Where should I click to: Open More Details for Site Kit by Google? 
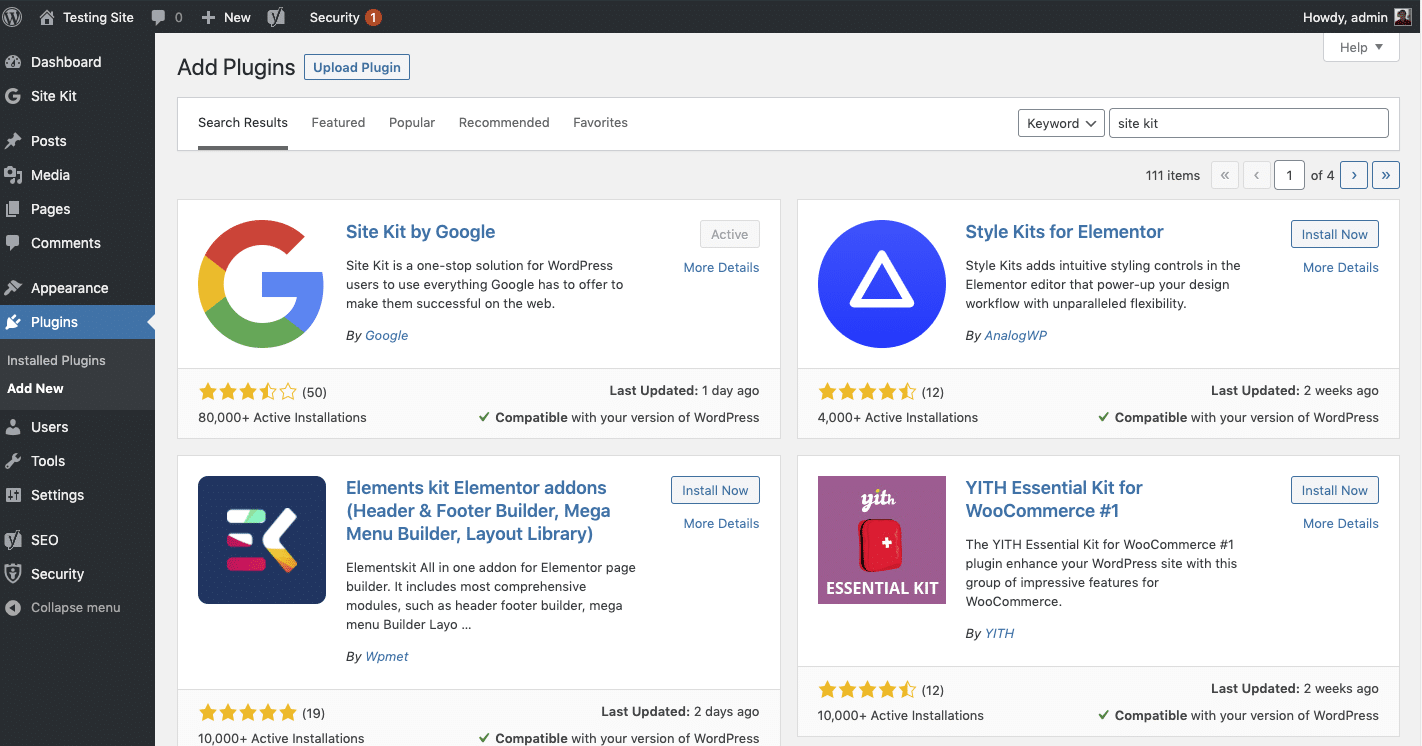point(721,267)
